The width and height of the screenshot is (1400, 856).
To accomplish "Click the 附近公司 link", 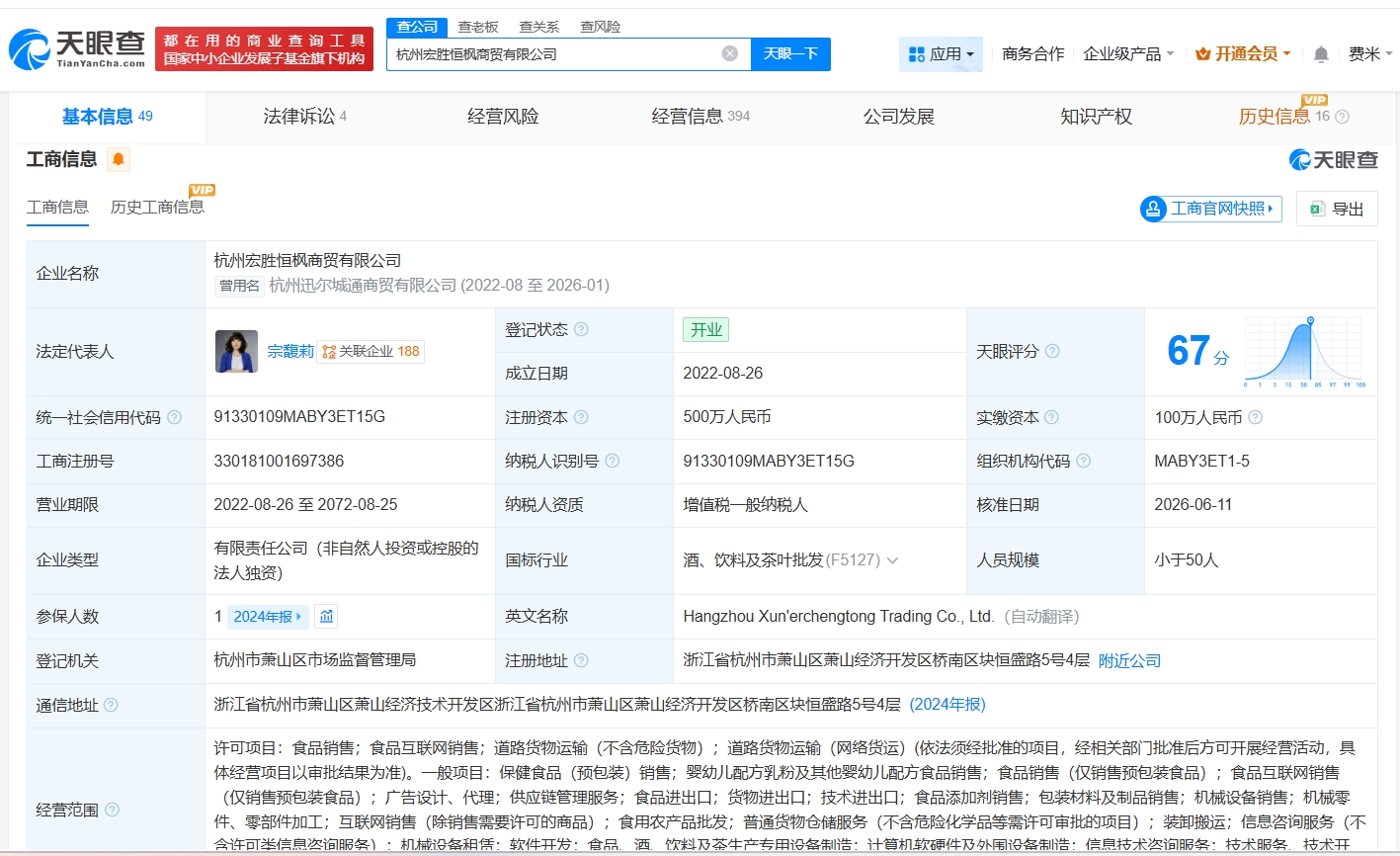I will (1129, 660).
